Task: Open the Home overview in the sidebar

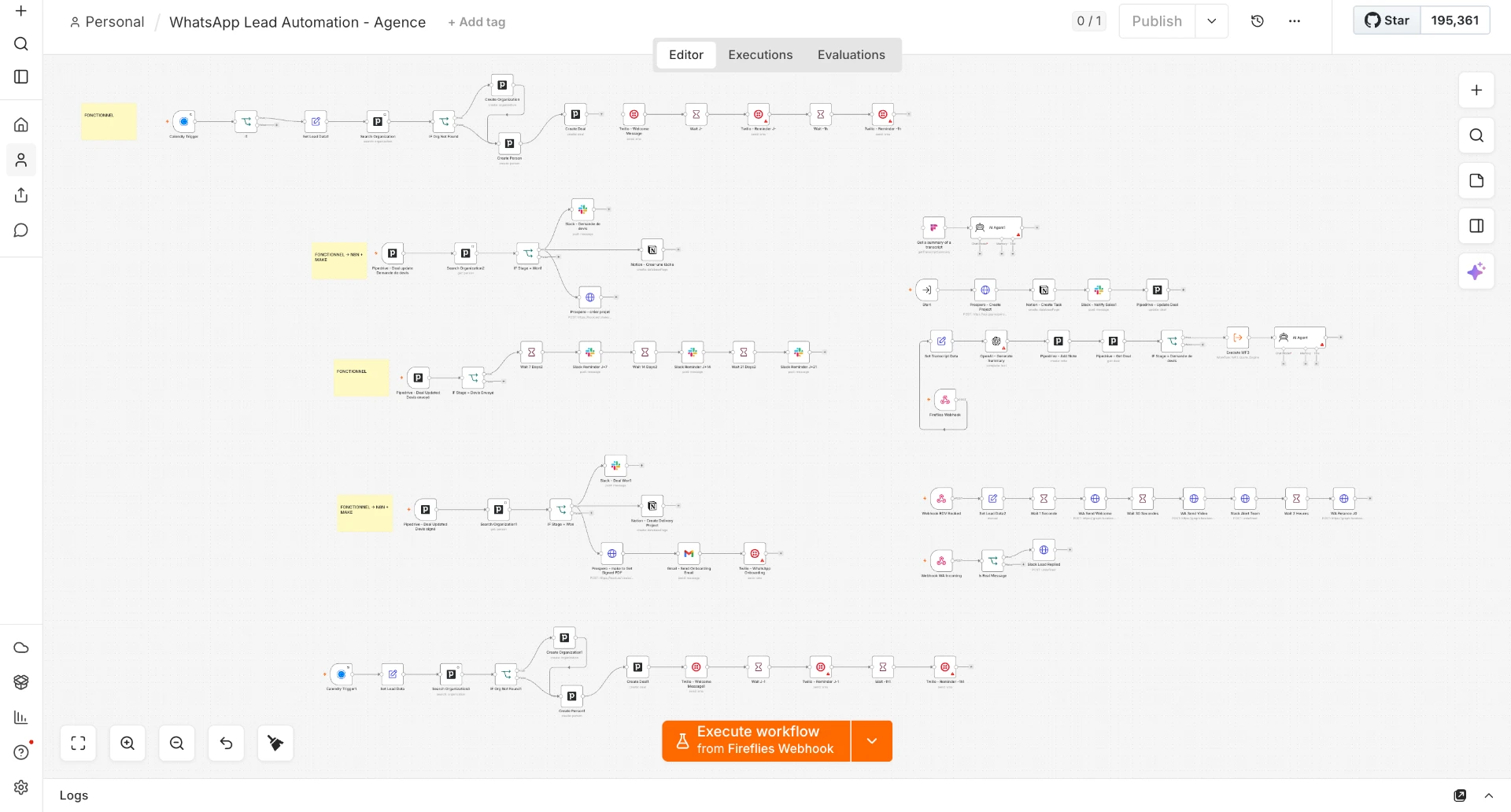Action: (x=21, y=124)
